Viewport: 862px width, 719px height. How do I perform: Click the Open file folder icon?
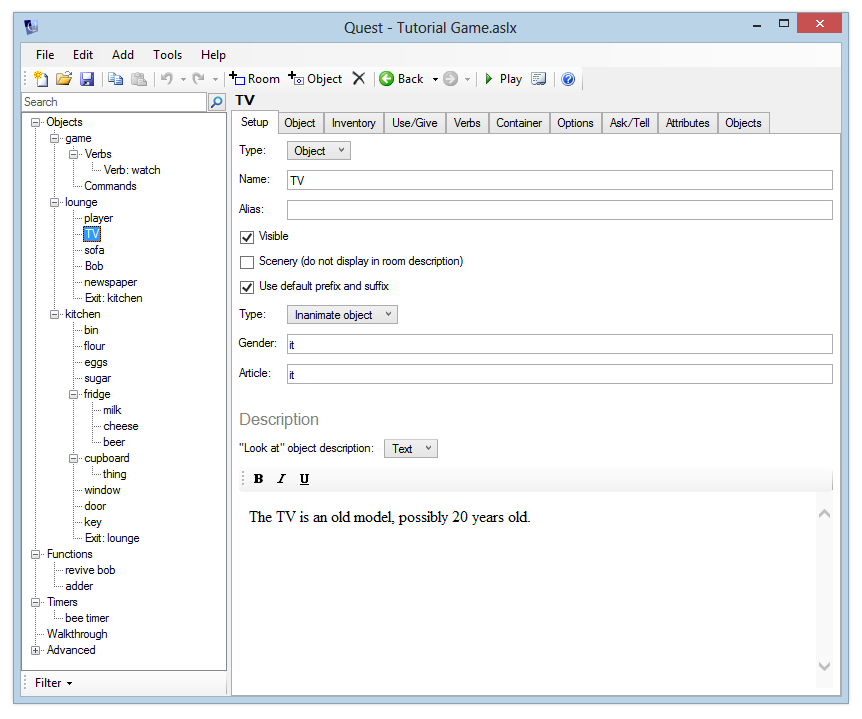[64, 79]
